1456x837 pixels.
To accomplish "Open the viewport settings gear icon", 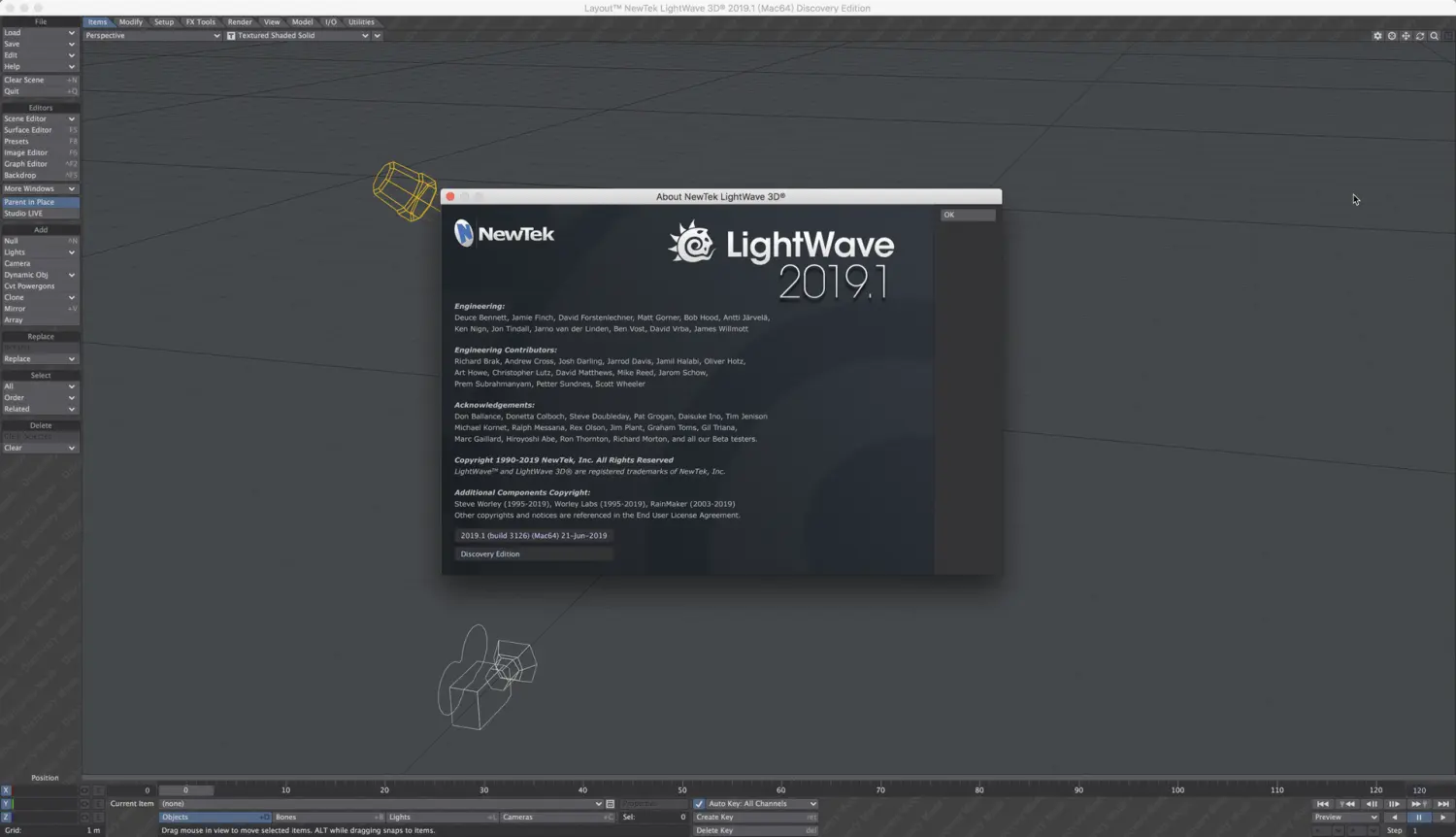I will pos(1377,36).
